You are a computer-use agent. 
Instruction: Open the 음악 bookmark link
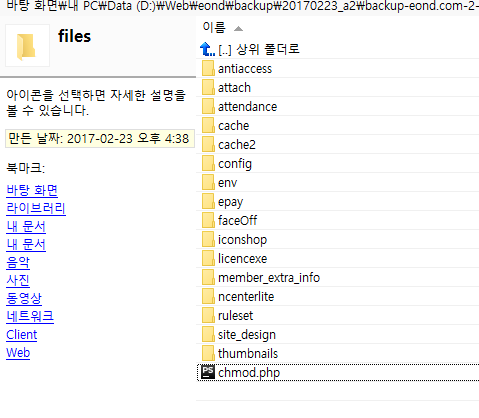18,263
